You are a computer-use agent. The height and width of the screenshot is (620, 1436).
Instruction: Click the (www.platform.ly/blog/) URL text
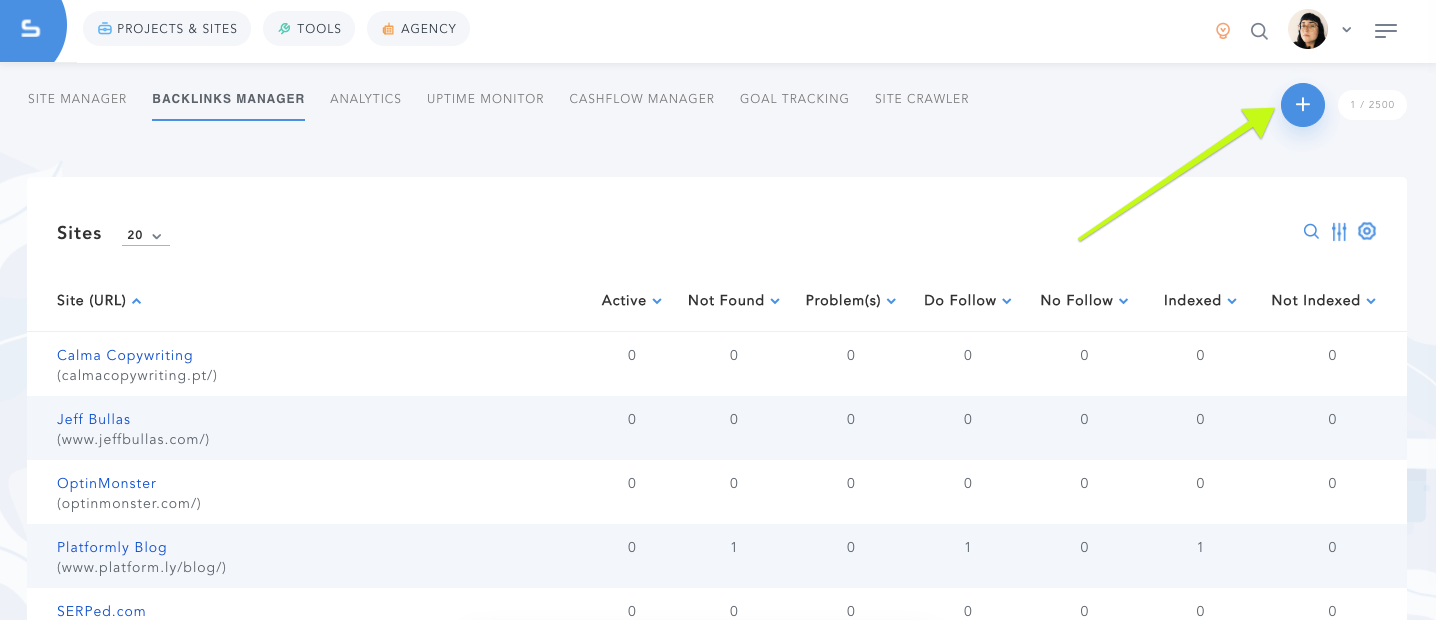pyautogui.click(x=142, y=568)
